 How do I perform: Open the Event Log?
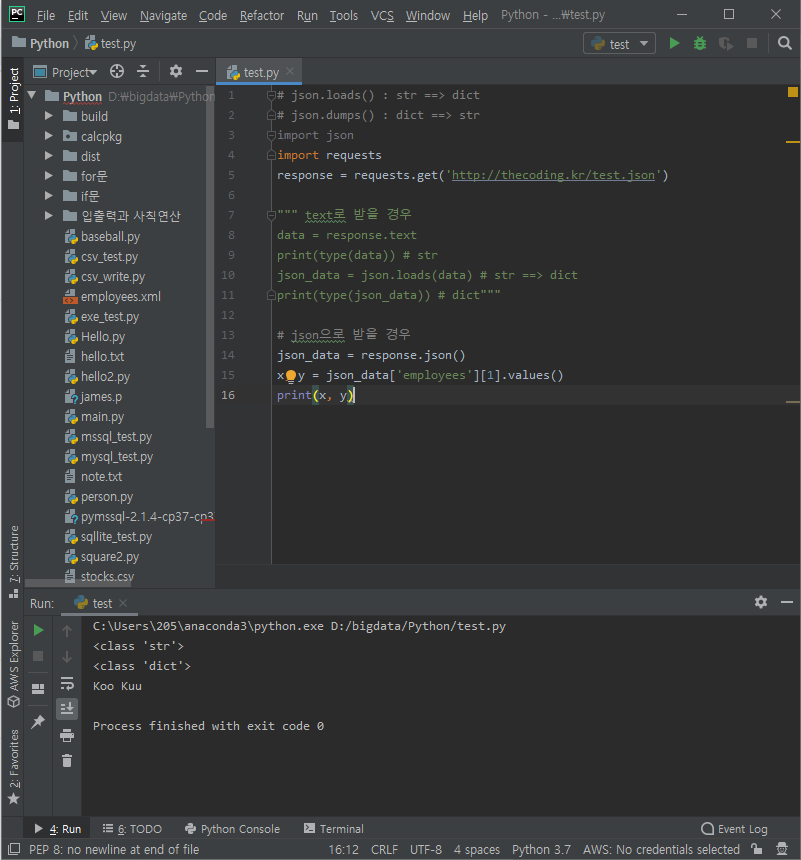coord(734,829)
